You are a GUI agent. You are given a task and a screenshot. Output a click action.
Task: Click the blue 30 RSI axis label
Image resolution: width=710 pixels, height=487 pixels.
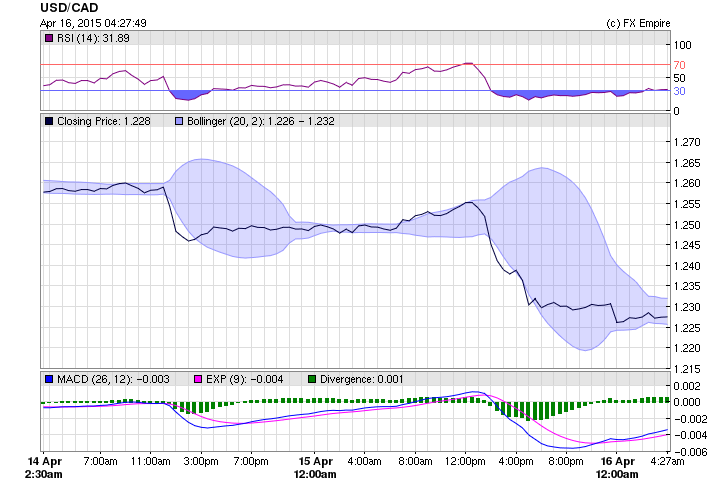click(680, 91)
